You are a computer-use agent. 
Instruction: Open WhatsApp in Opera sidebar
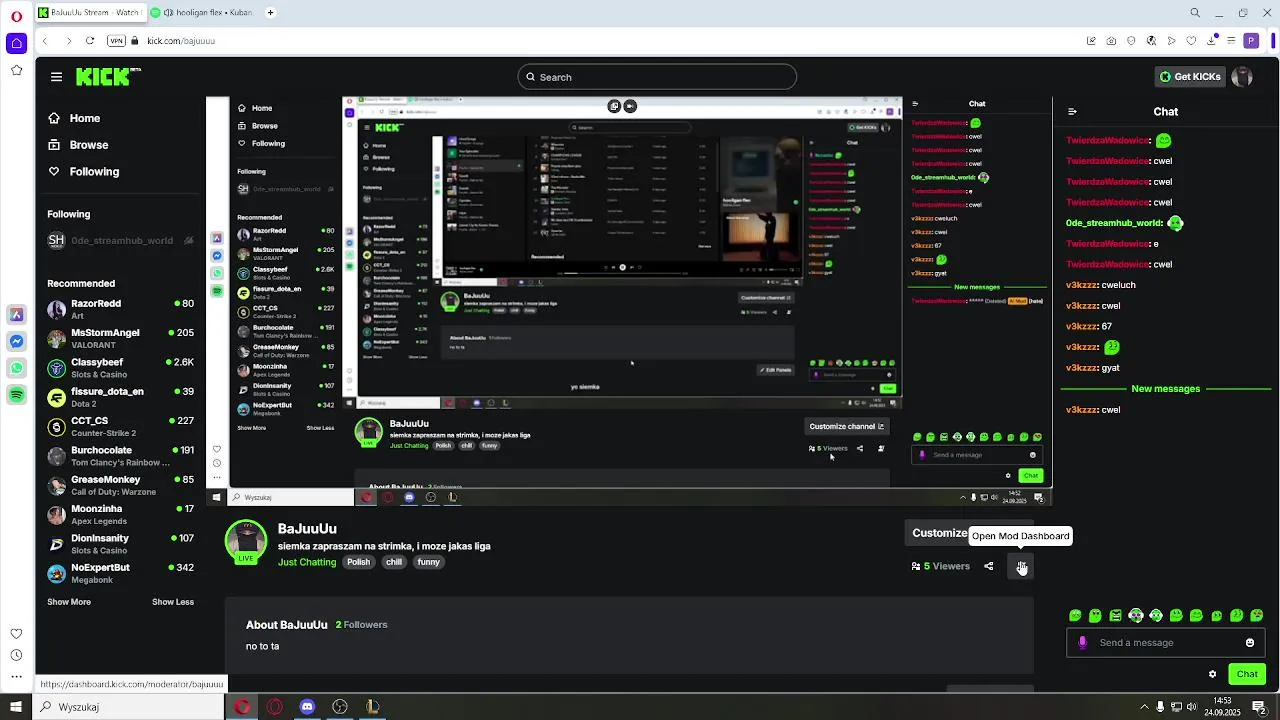pyautogui.click(x=16, y=368)
